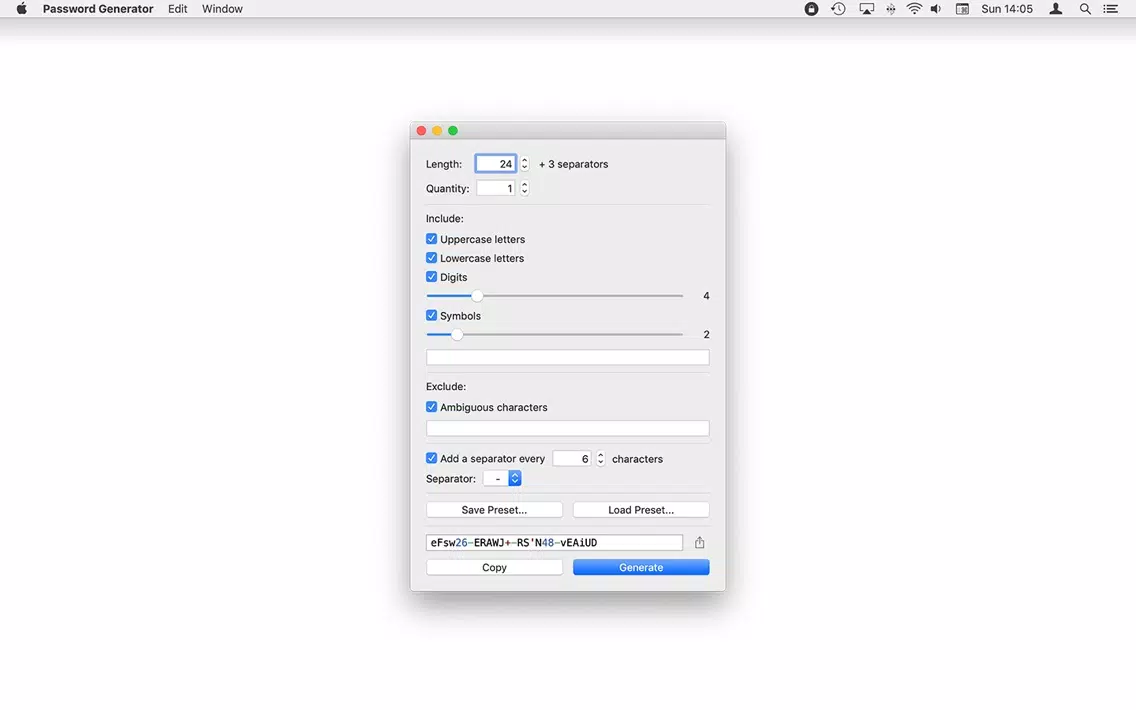Click the custom symbols text field

click(x=567, y=357)
